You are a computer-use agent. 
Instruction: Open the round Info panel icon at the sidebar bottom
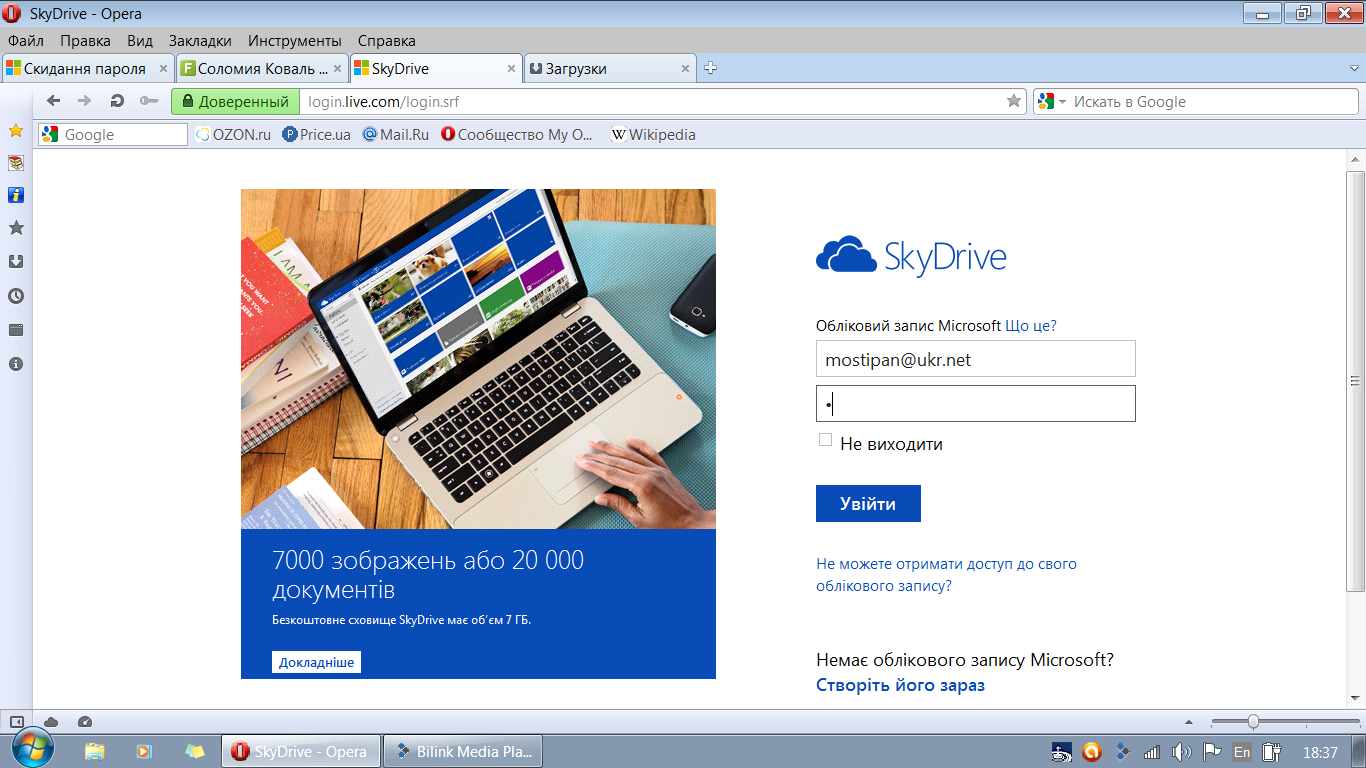(x=16, y=364)
